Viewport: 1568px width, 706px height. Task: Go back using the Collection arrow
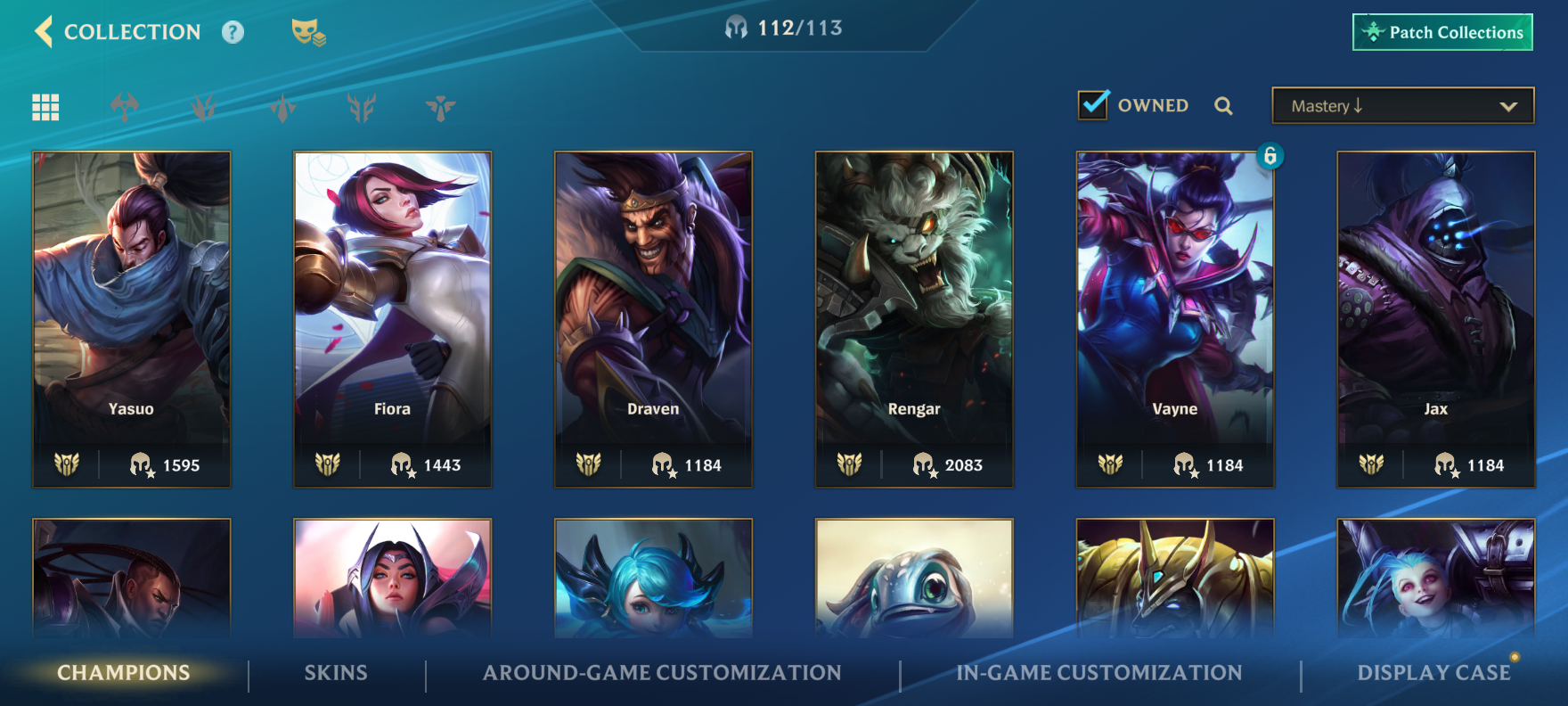point(44,31)
